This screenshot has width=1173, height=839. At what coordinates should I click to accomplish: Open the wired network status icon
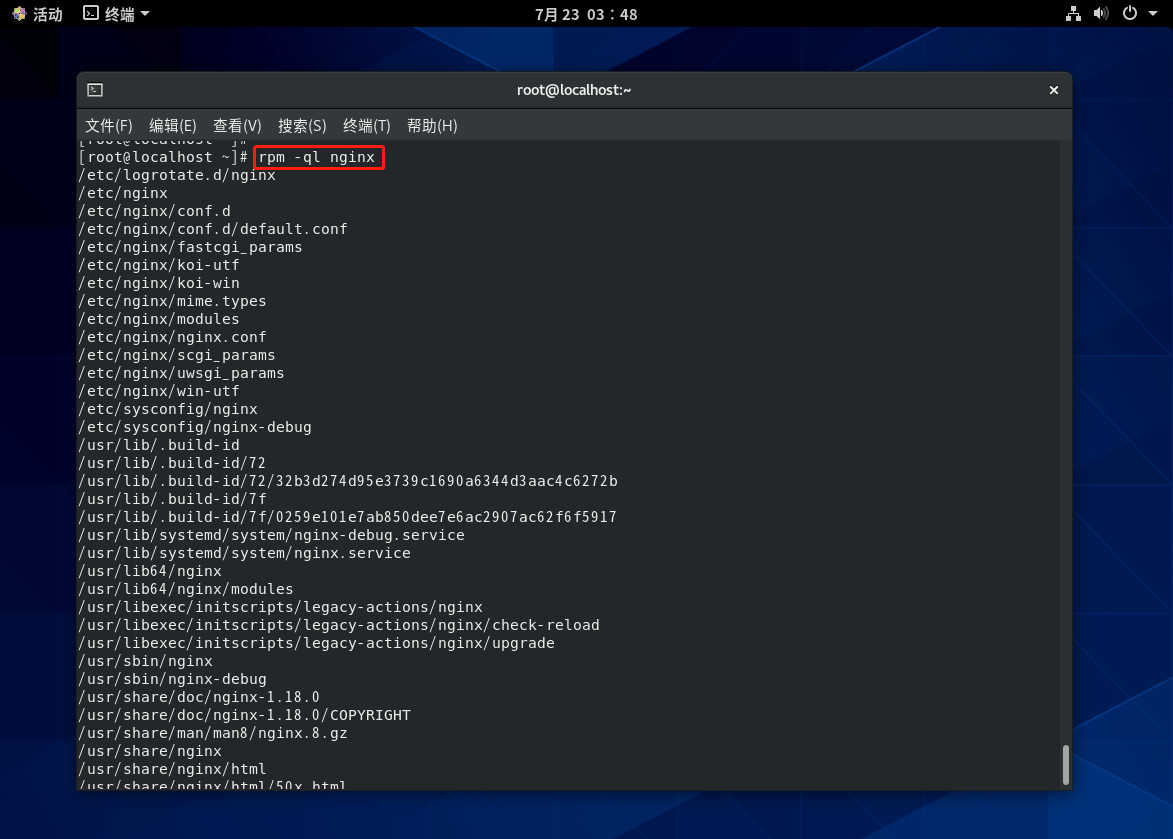1073,14
